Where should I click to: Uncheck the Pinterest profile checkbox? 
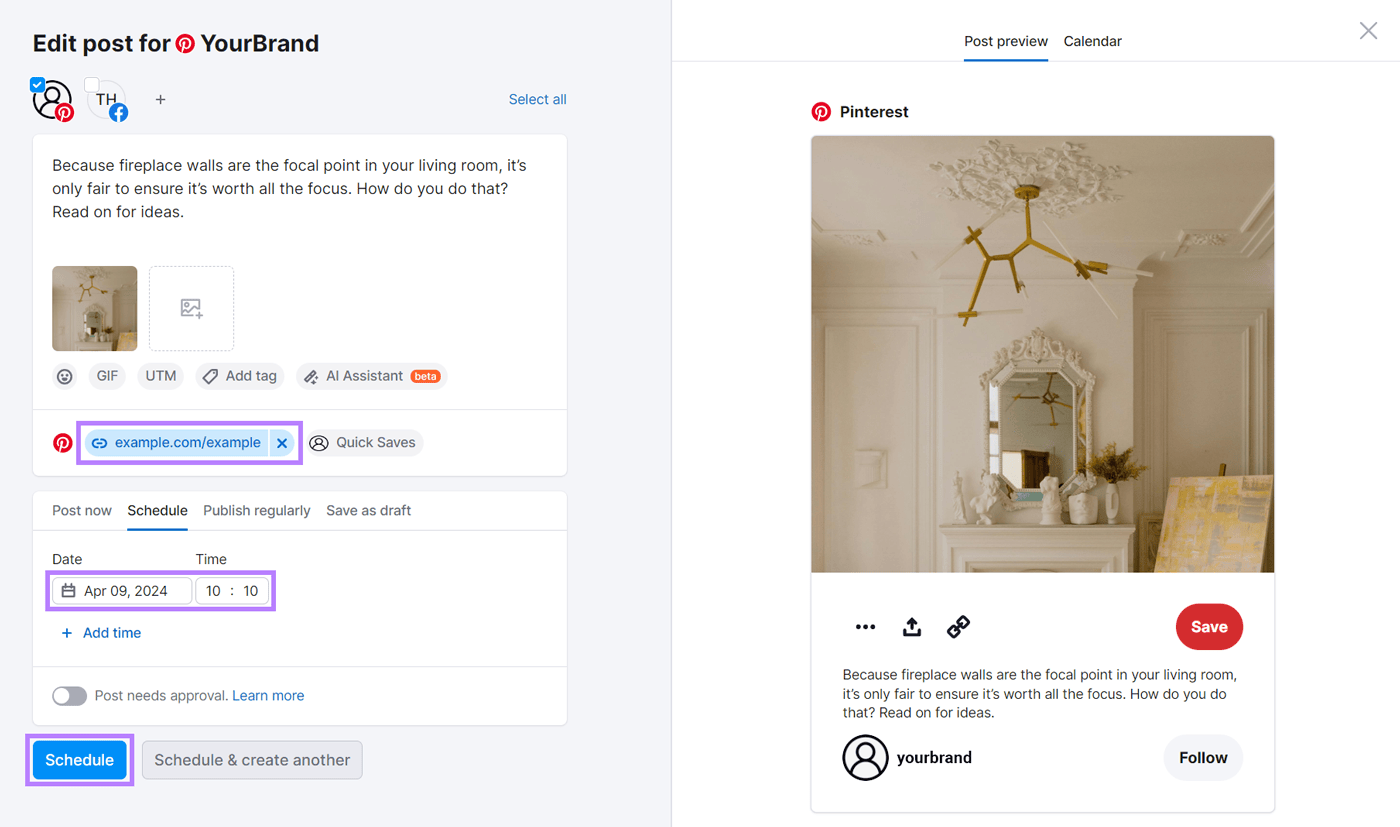click(x=37, y=85)
